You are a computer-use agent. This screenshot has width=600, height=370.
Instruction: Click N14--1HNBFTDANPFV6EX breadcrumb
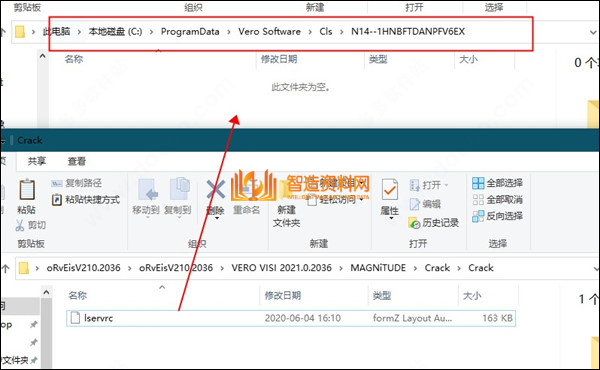pos(408,31)
